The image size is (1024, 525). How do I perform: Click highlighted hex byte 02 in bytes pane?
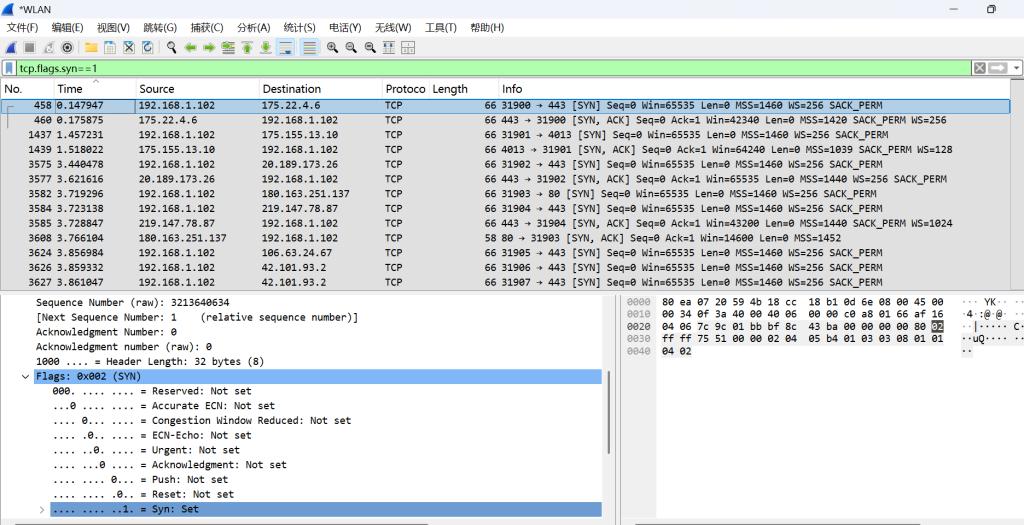pyautogui.click(x=937, y=326)
